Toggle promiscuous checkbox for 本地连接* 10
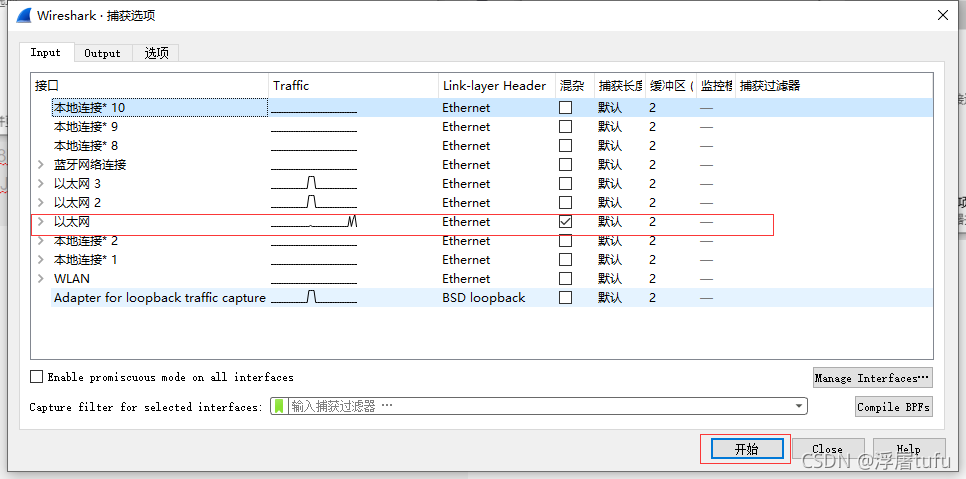Viewport: 966px width, 479px height. pyautogui.click(x=566, y=108)
